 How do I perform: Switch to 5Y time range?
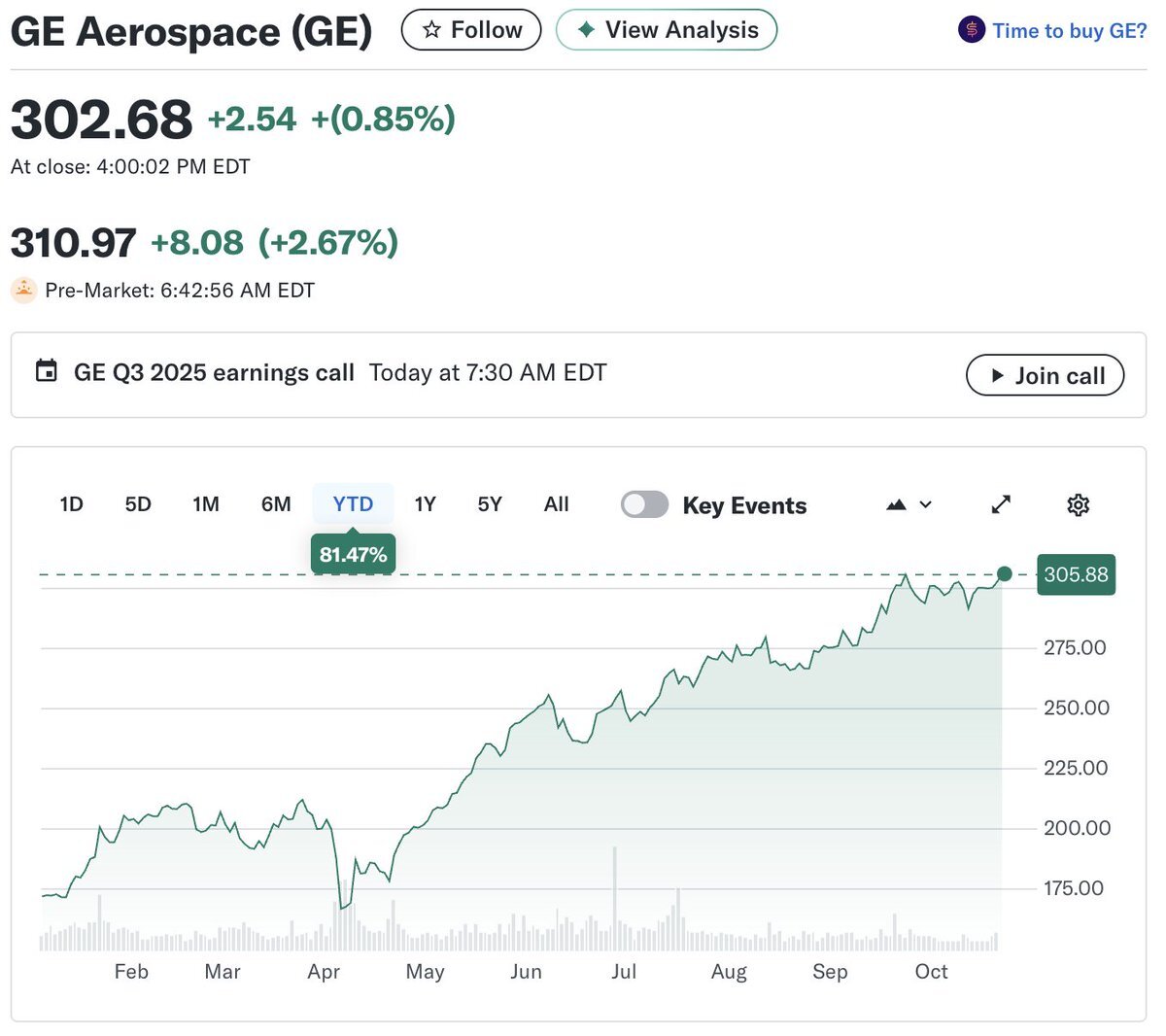(490, 504)
